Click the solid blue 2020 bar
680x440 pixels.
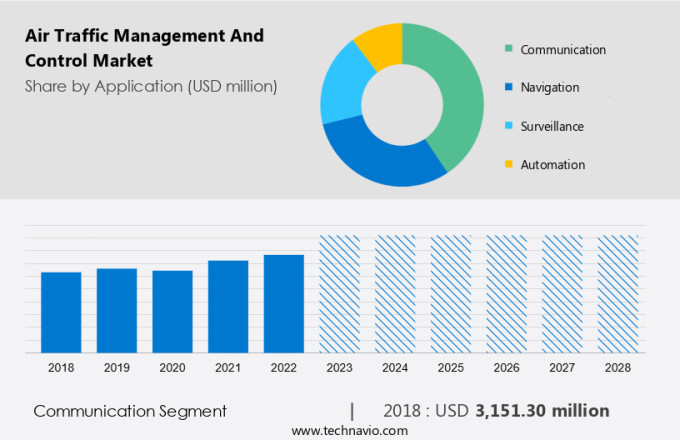click(x=172, y=311)
